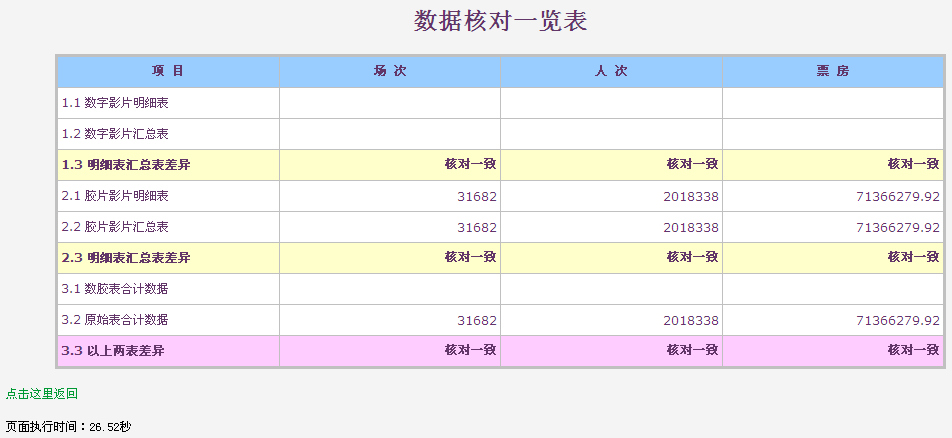Click 核对一致 under 票房 in row 2.3
Image resolution: width=952 pixels, height=438 pixels.
point(914,257)
